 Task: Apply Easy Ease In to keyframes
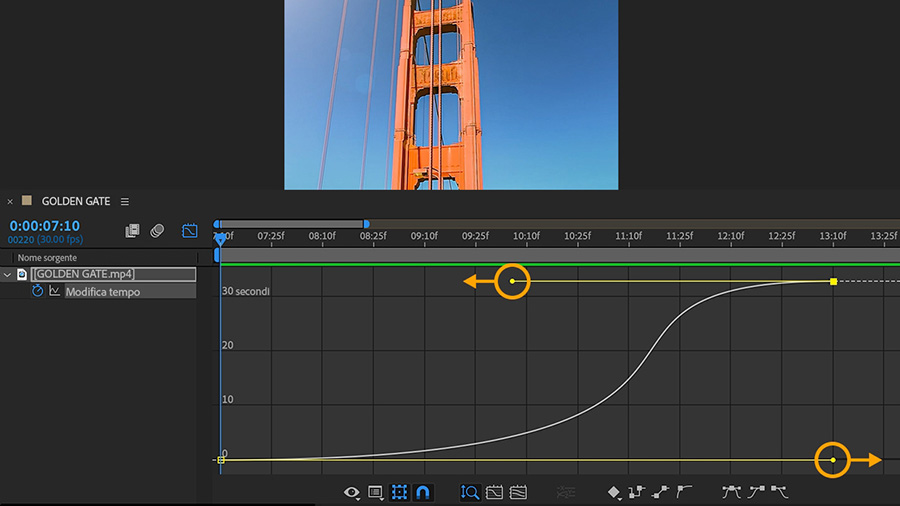(756, 492)
